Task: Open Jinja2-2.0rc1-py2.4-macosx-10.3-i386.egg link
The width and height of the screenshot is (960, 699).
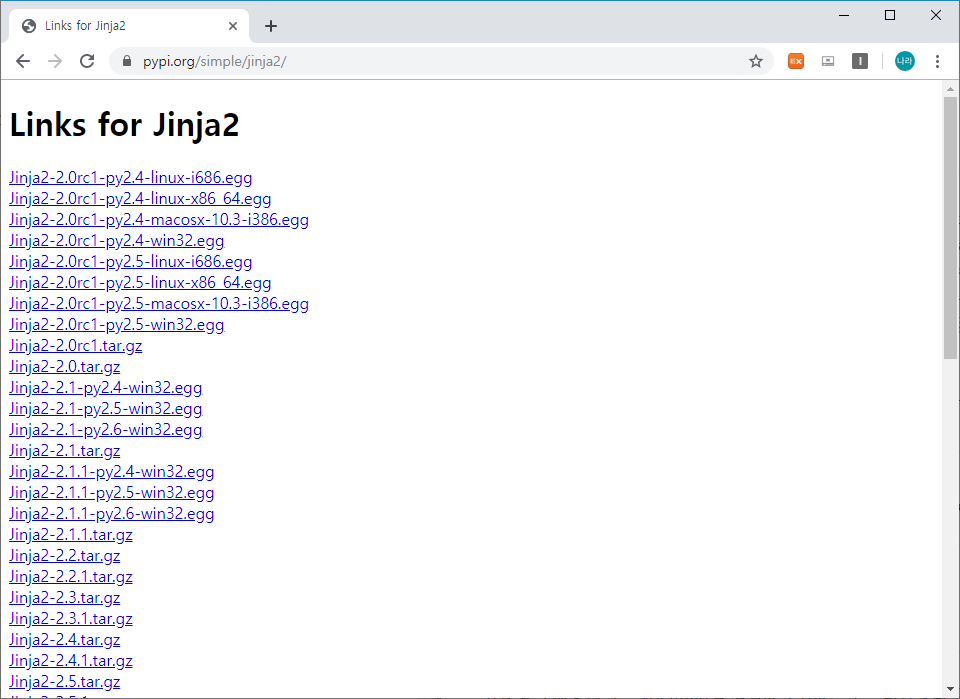Action: coord(159,220)
